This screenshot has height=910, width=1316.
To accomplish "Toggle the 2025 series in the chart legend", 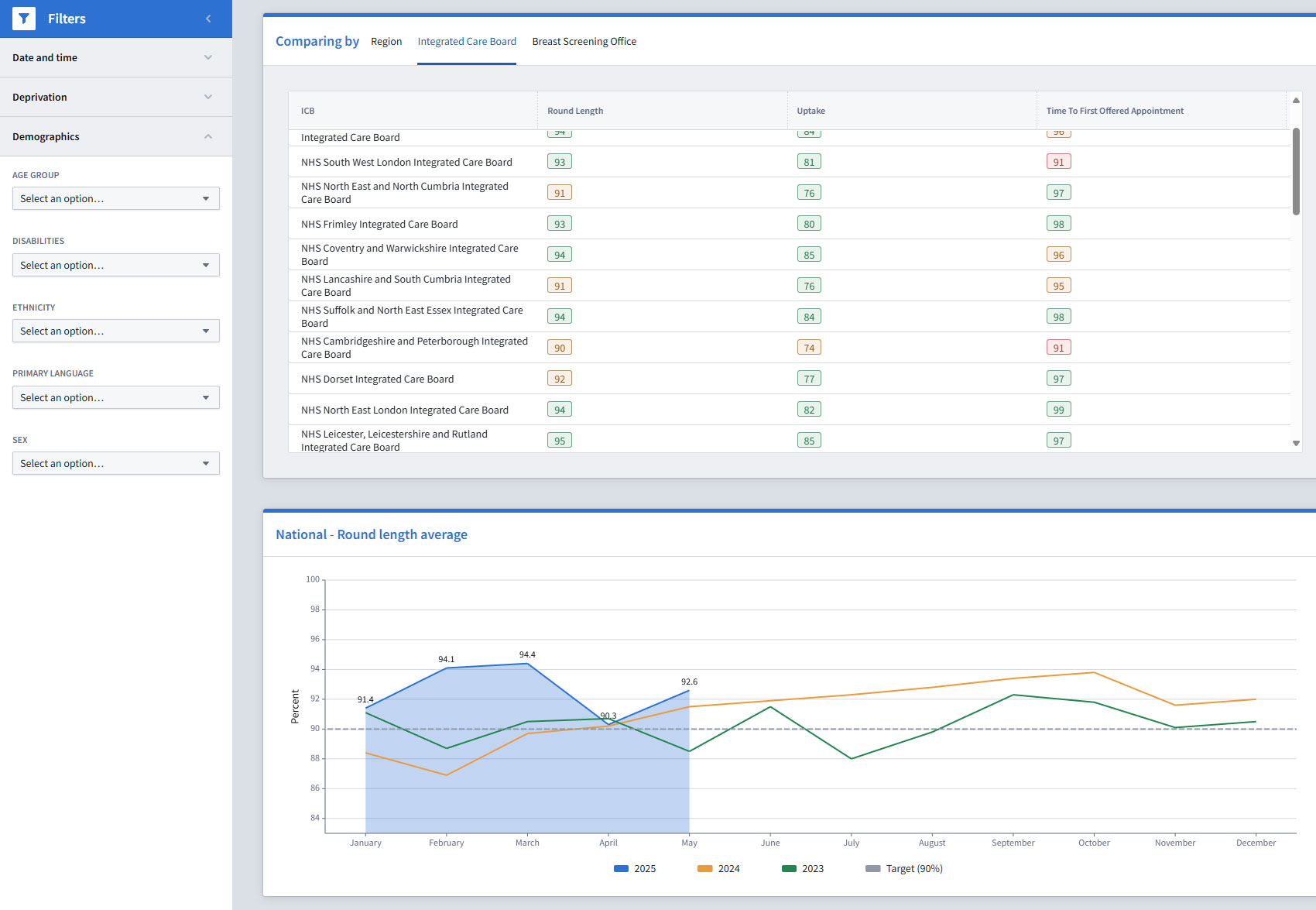I will click(635, 869).
